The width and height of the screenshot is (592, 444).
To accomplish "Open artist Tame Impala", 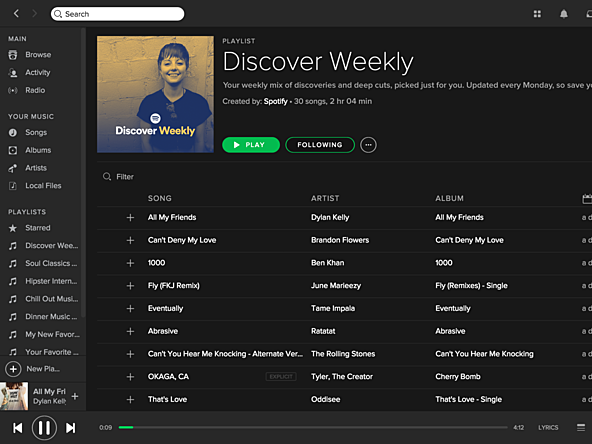I will point(333,308).
